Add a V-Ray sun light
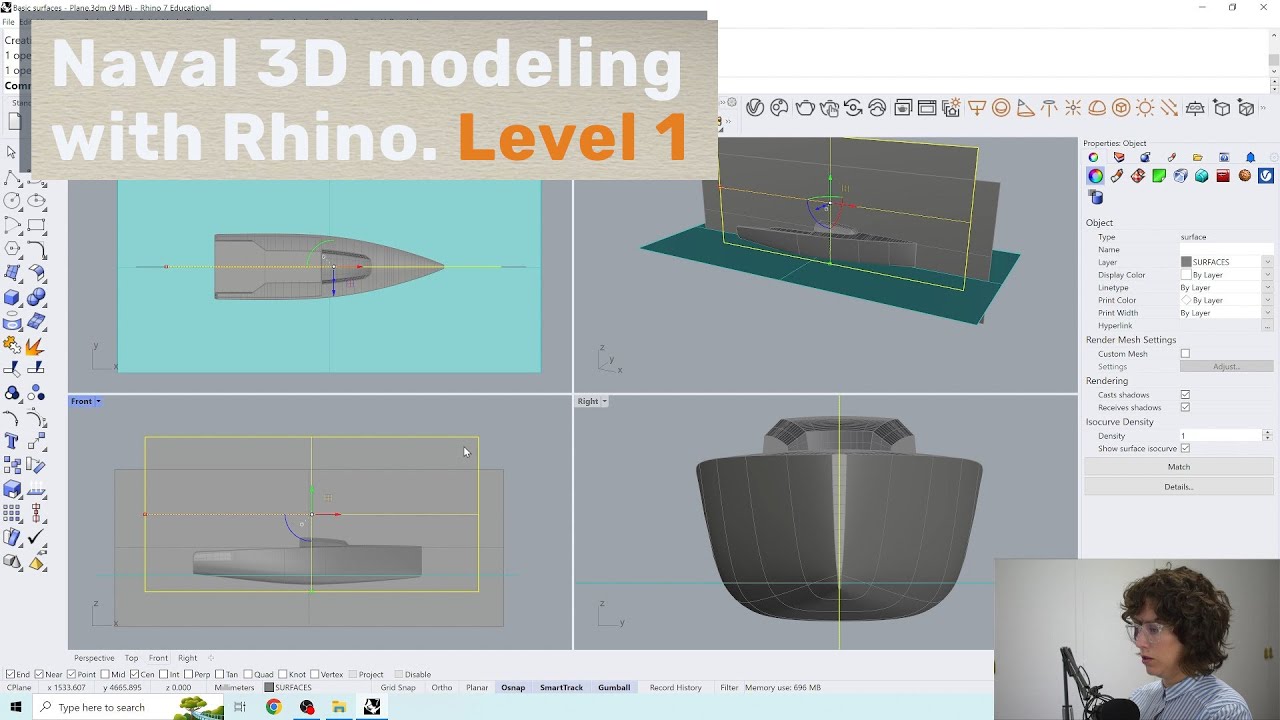This screenshot has height=720, width=1280. pyautogui.click(x=1146, y=108)
